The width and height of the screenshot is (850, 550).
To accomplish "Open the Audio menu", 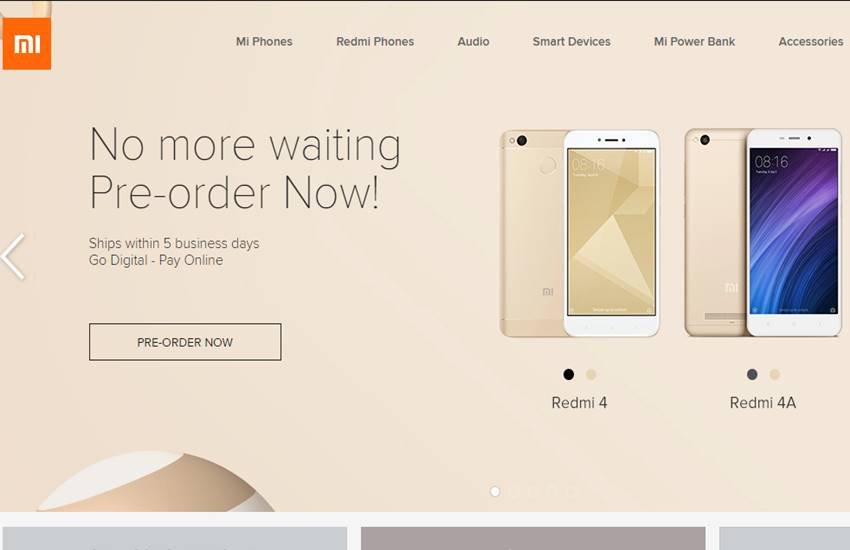I will click(473, 42).
